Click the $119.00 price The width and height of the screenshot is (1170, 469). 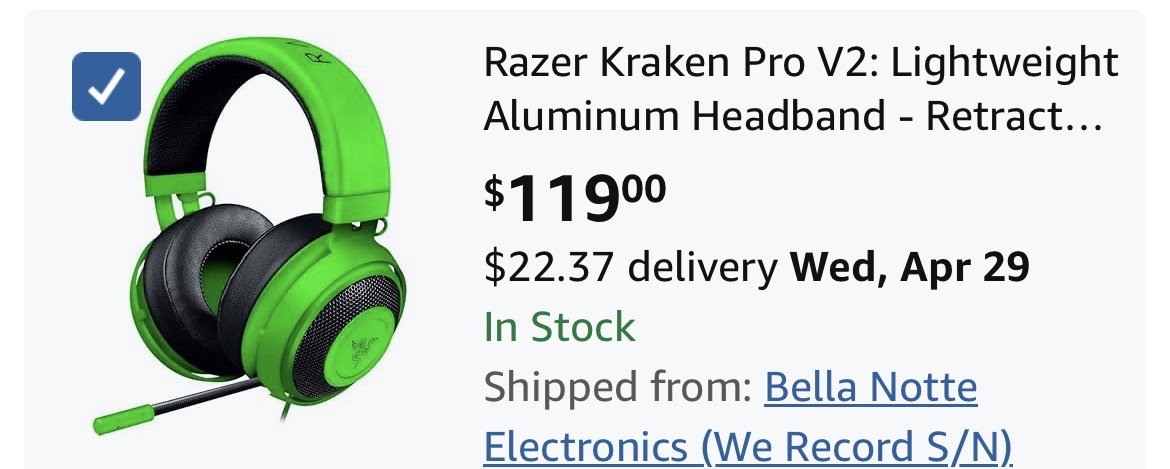pos(575,198)
